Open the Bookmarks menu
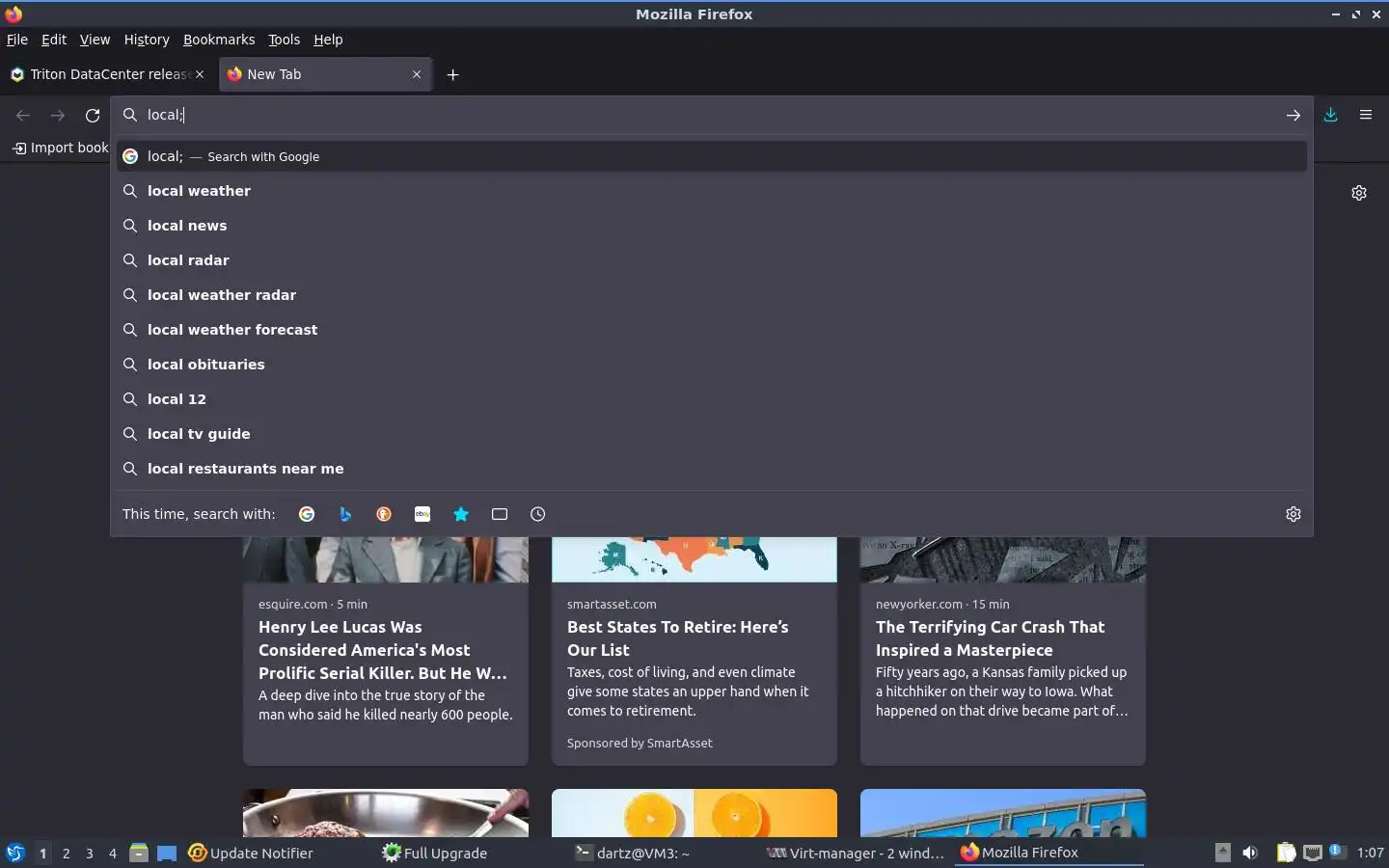The width and height of the screenshot is (1389, 868). point(219,40)
